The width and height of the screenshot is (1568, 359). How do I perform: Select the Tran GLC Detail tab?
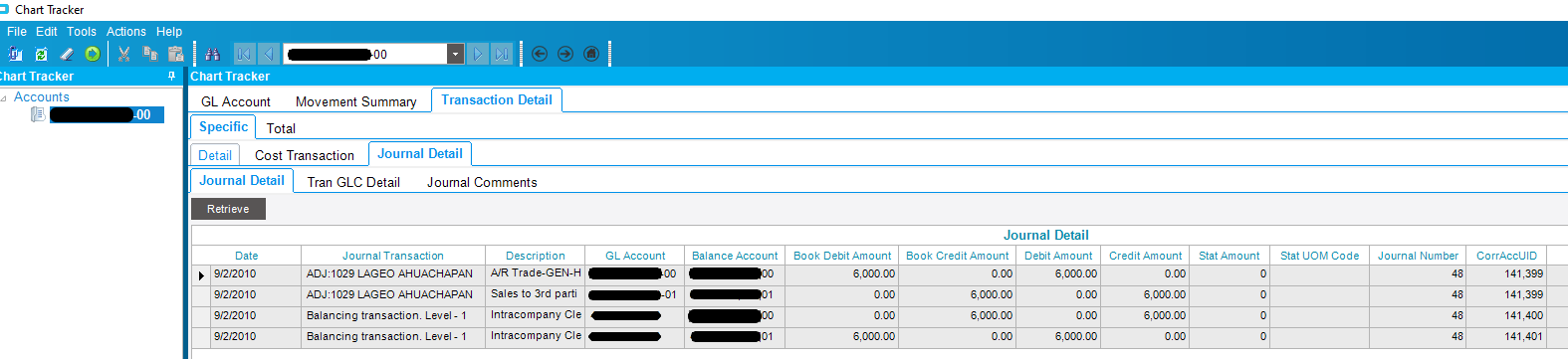[353, 182]
